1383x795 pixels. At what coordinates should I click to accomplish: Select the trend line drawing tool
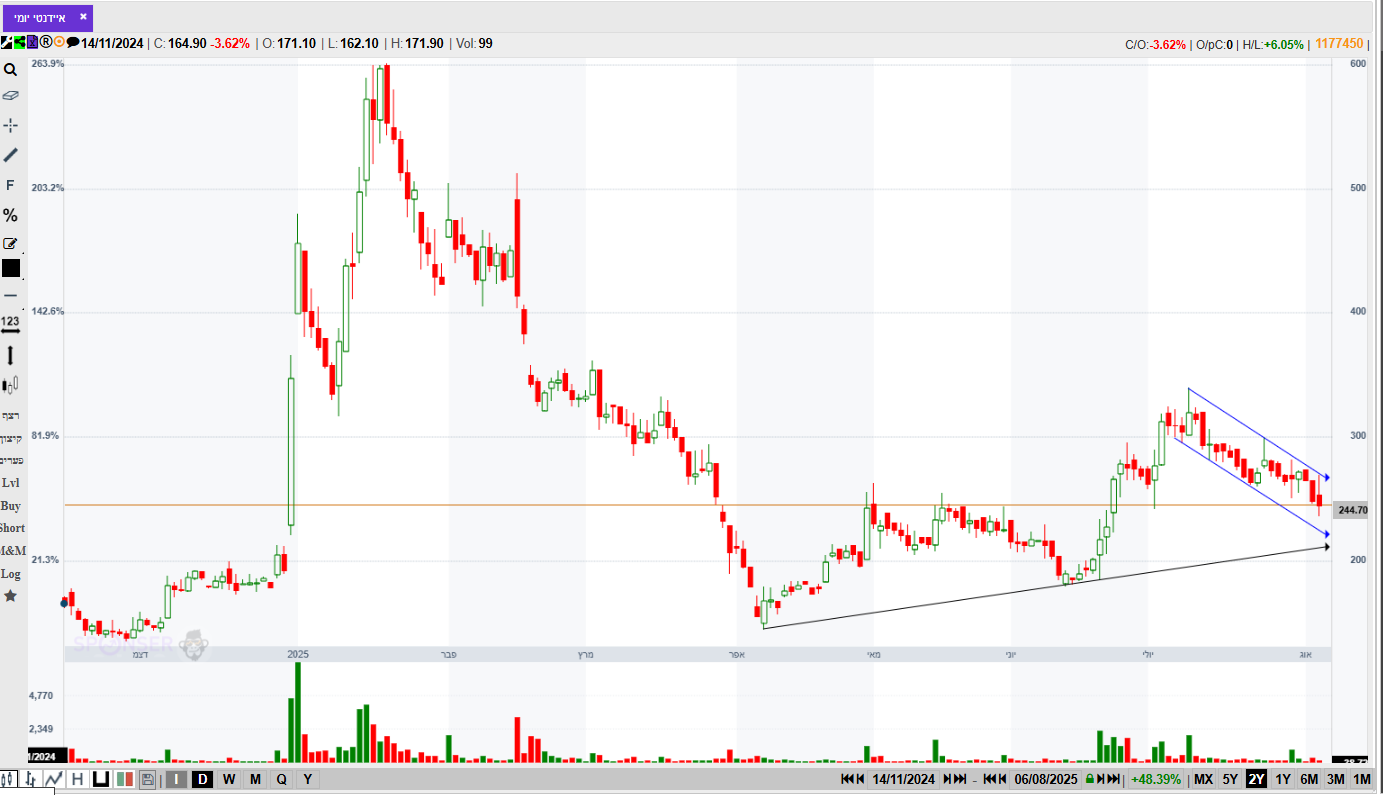10,155
